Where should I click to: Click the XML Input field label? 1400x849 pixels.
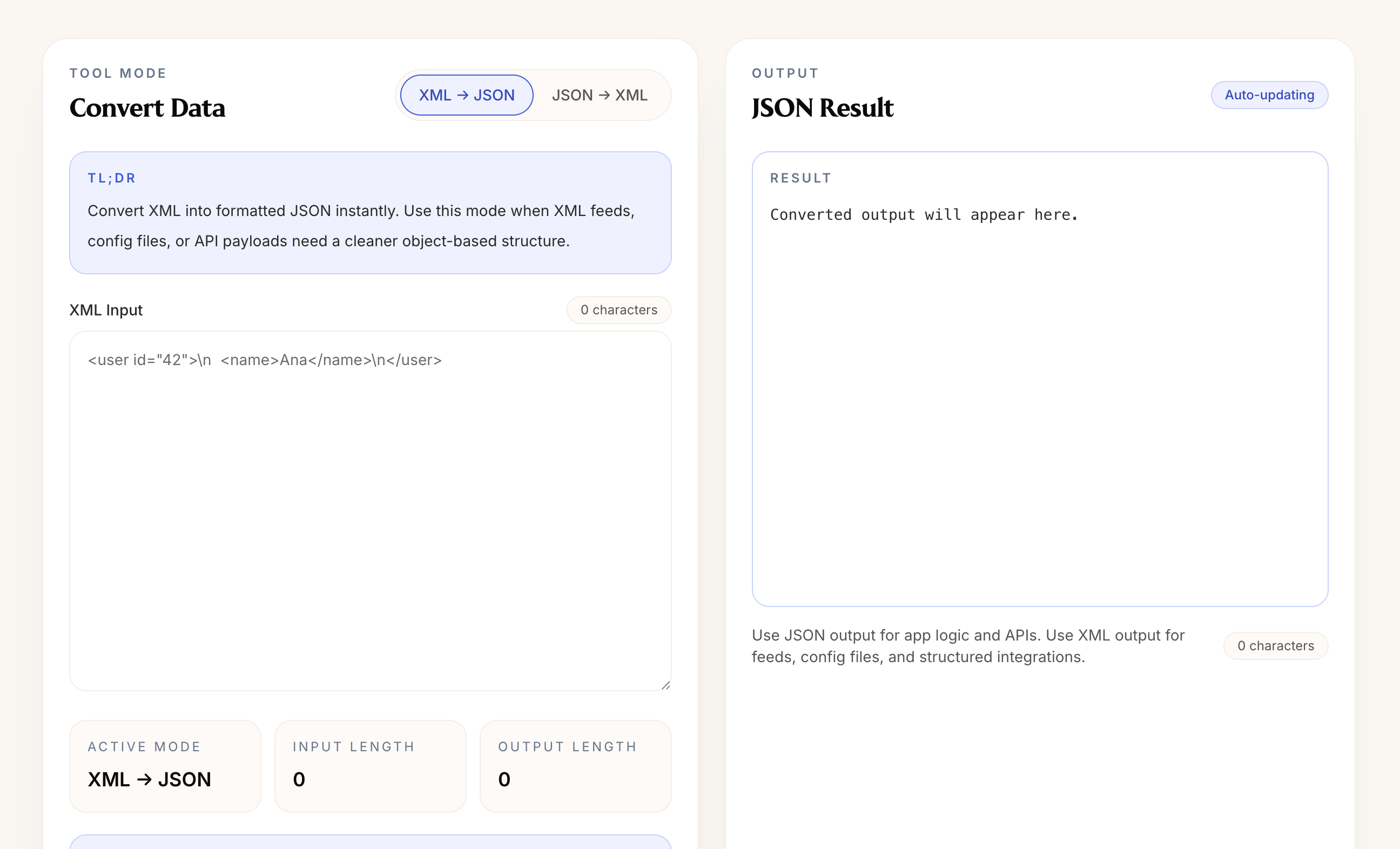[x=106, y=309]
